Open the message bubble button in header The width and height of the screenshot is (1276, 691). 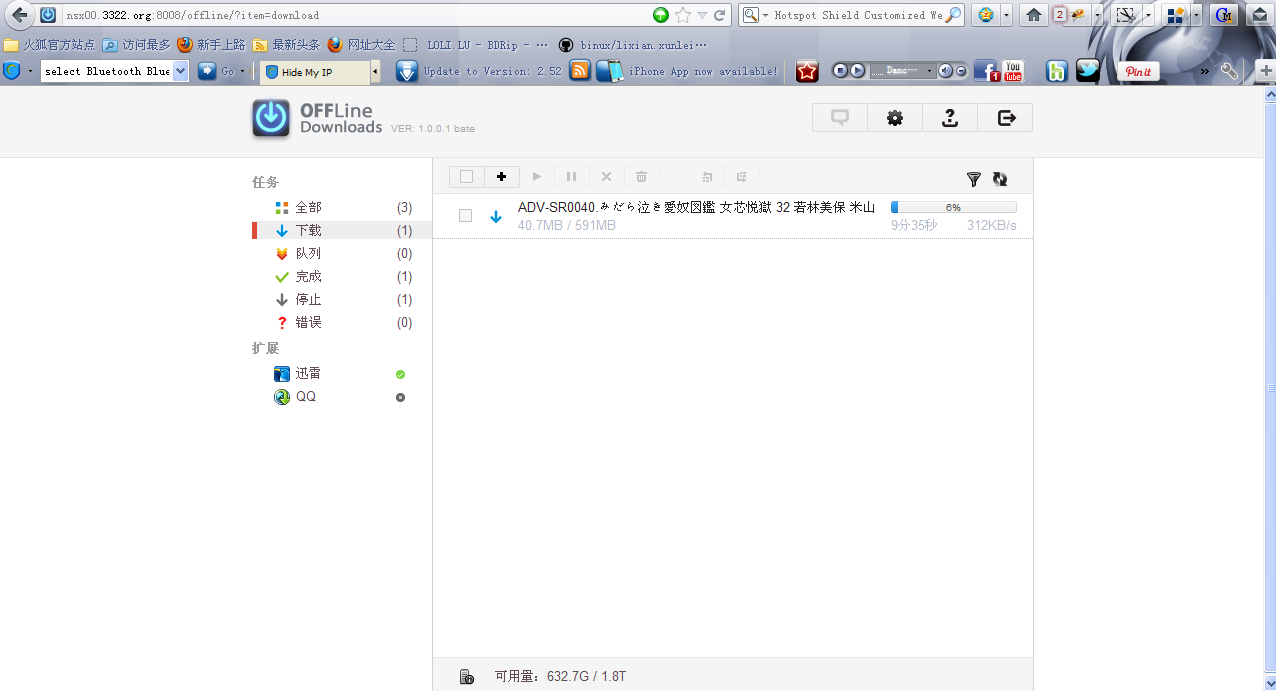click(x=840, y=118)
